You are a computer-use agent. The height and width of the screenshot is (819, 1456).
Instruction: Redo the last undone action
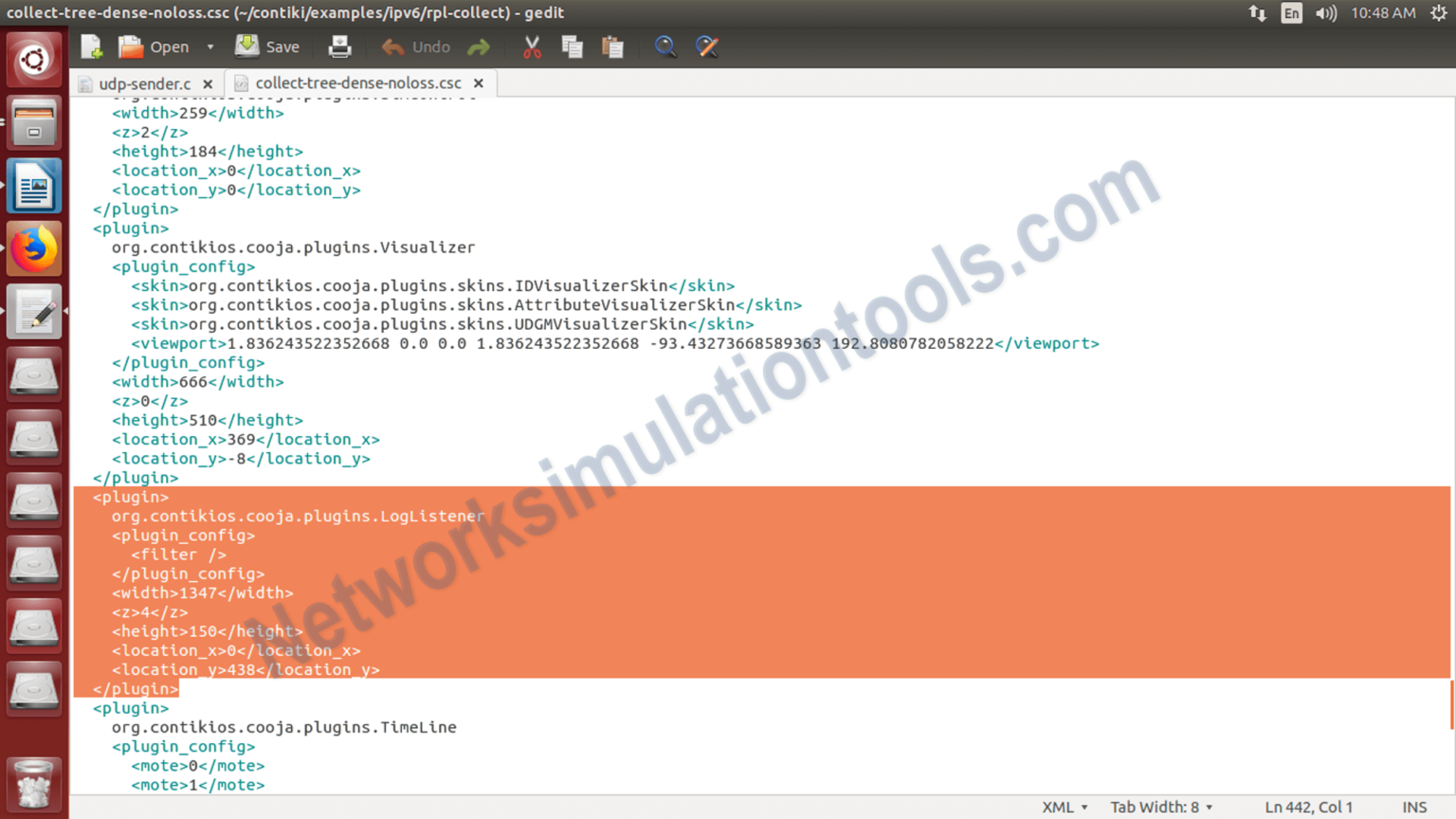point(478,46)
